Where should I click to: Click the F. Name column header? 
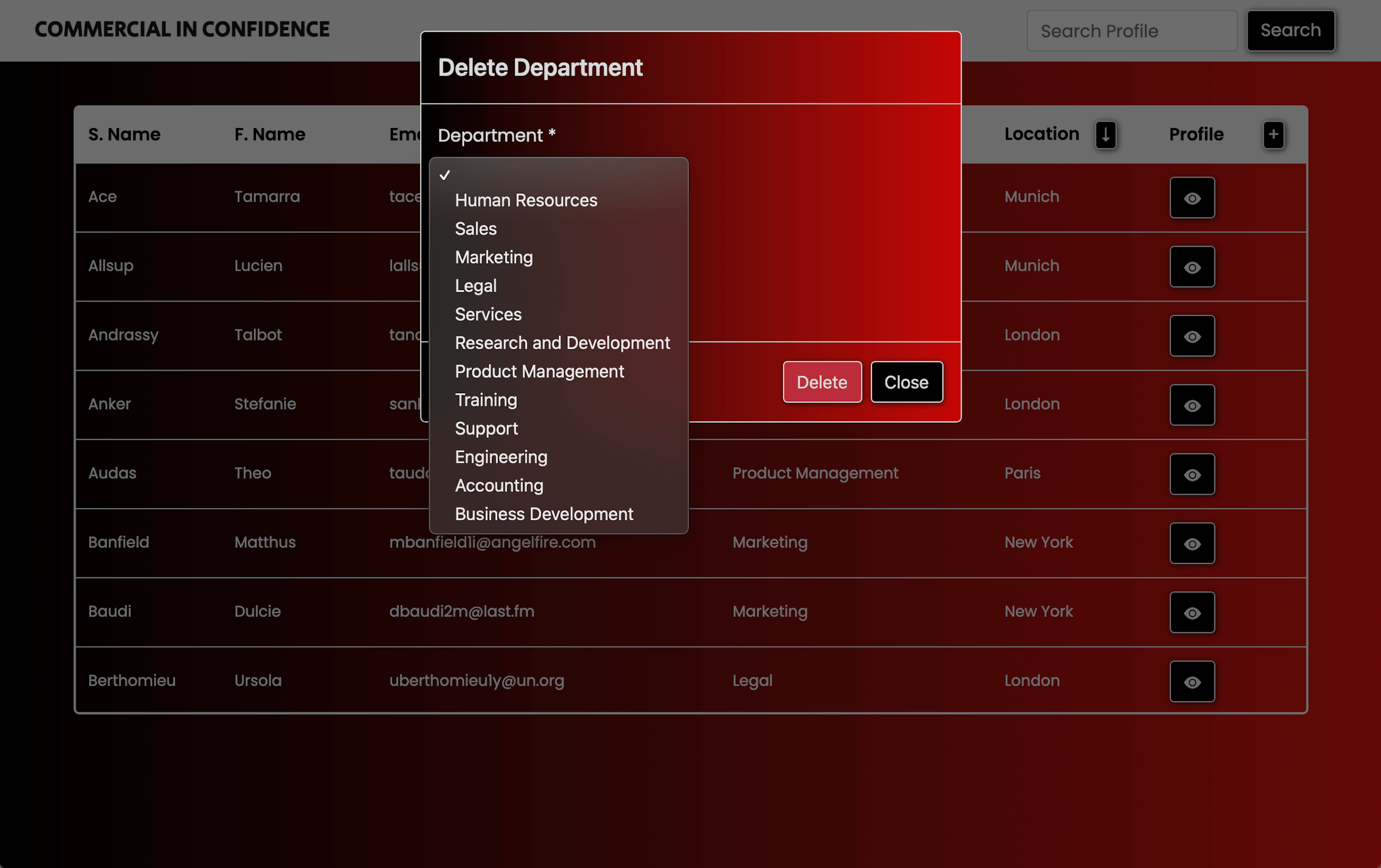(270, 135)
